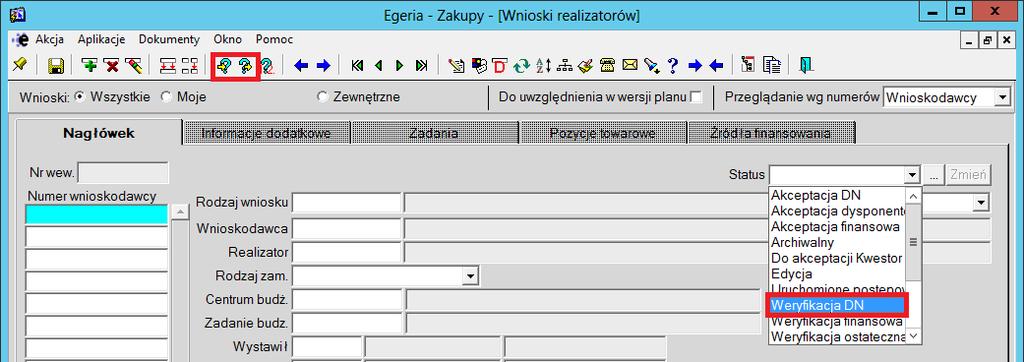This screenshot has height=362, width=1024.
Task: Select the Wszystkie radio button
Action: [x=80, y=97]
